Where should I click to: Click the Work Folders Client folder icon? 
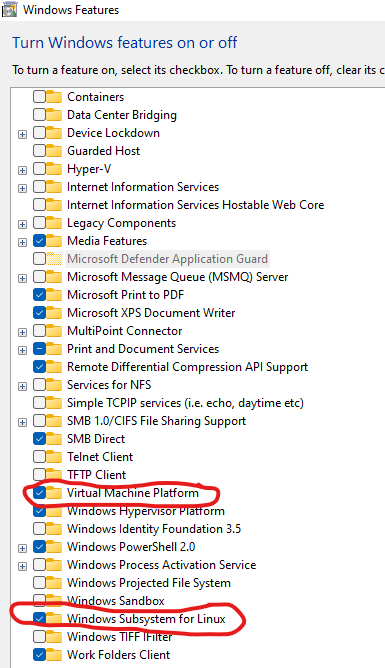(54, 655)
